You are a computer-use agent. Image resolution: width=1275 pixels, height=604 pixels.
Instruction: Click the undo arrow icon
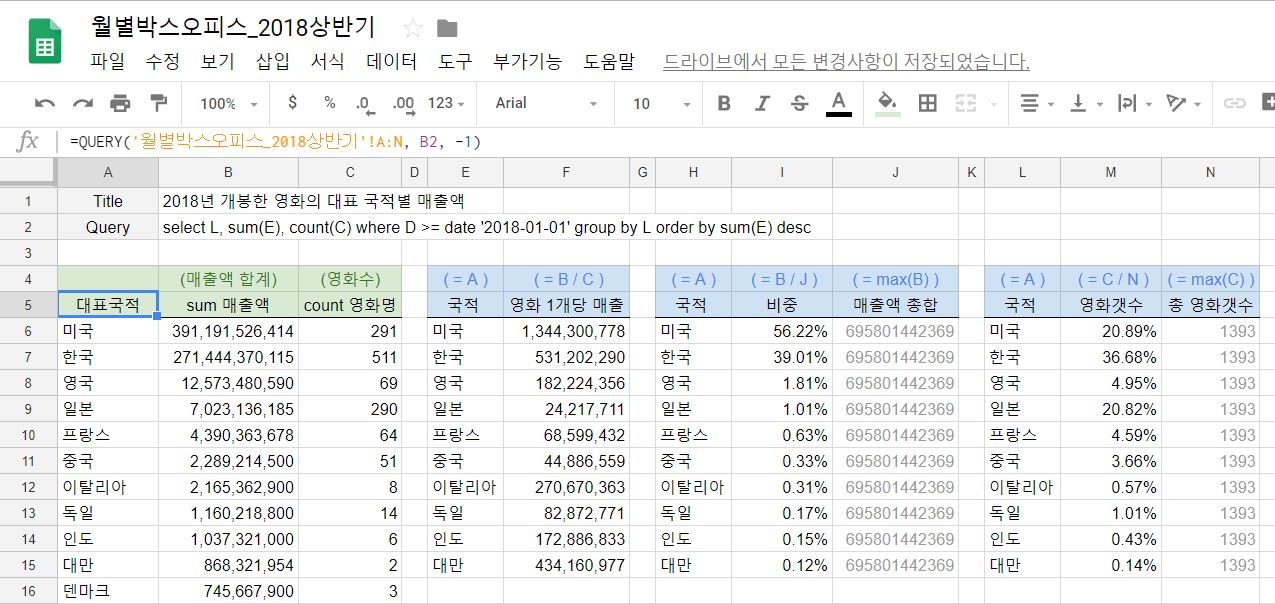click(x=45, y=103)
